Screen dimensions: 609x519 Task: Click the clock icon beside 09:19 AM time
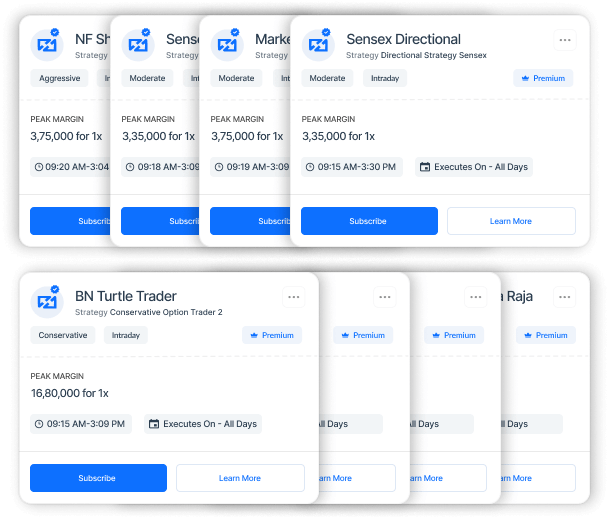(x=219, y=167)
